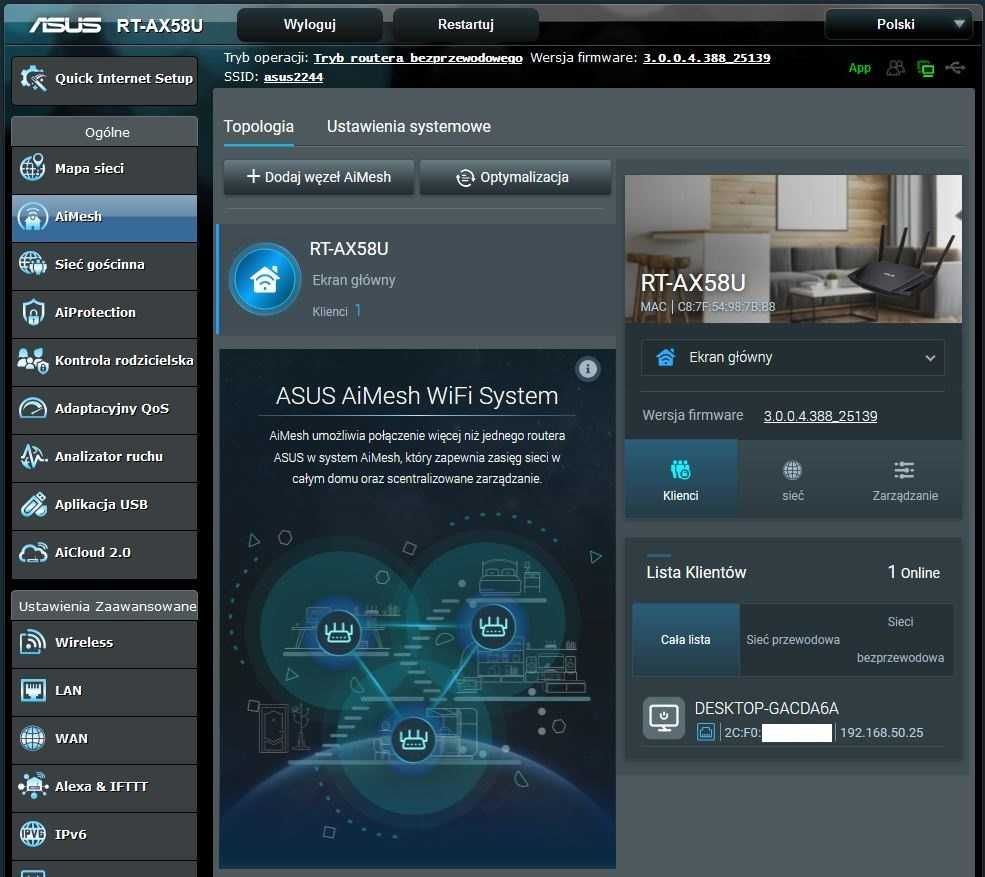Open the Polski language dropdown
The width and height of the screenshot is (985, 877).
click(899, 25)
